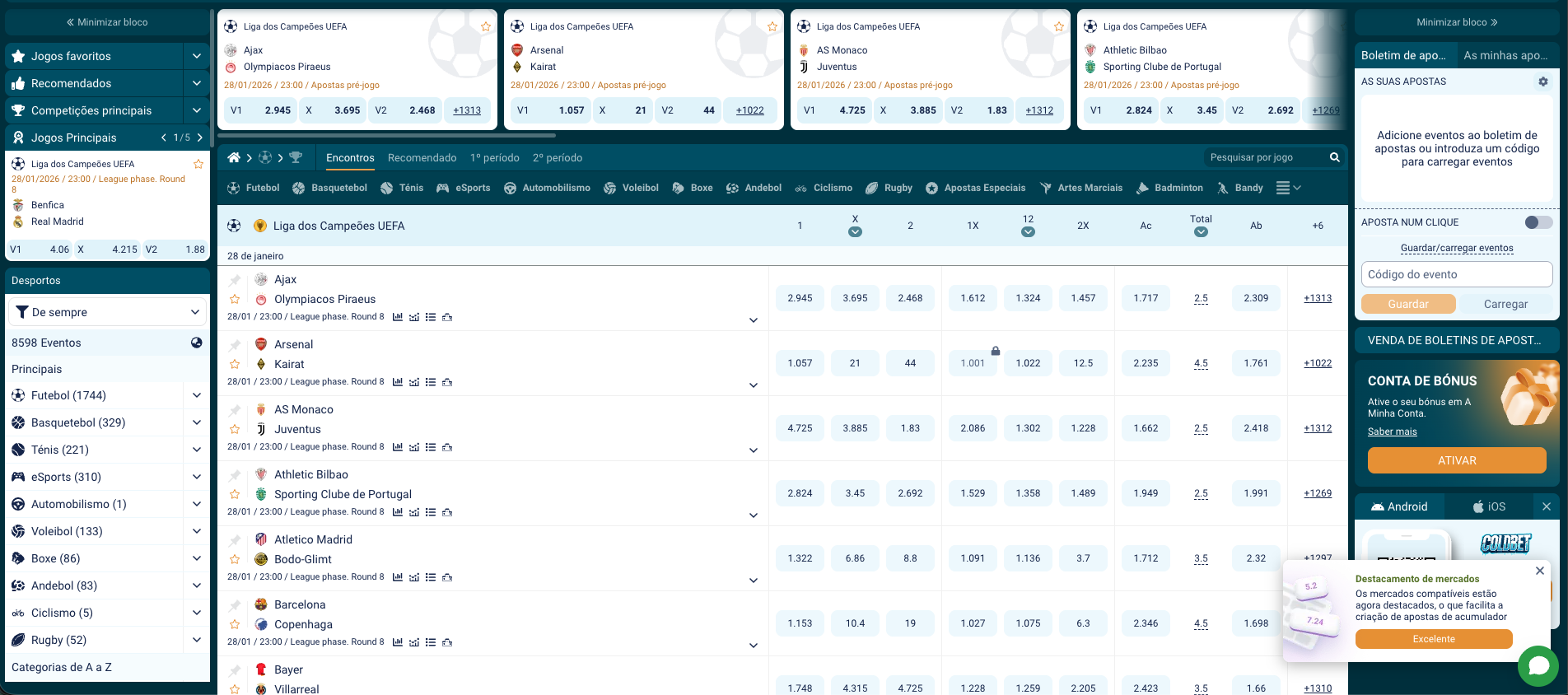
Task: Expand the Futebol (1744) sports category
Action: pos(196,395)
